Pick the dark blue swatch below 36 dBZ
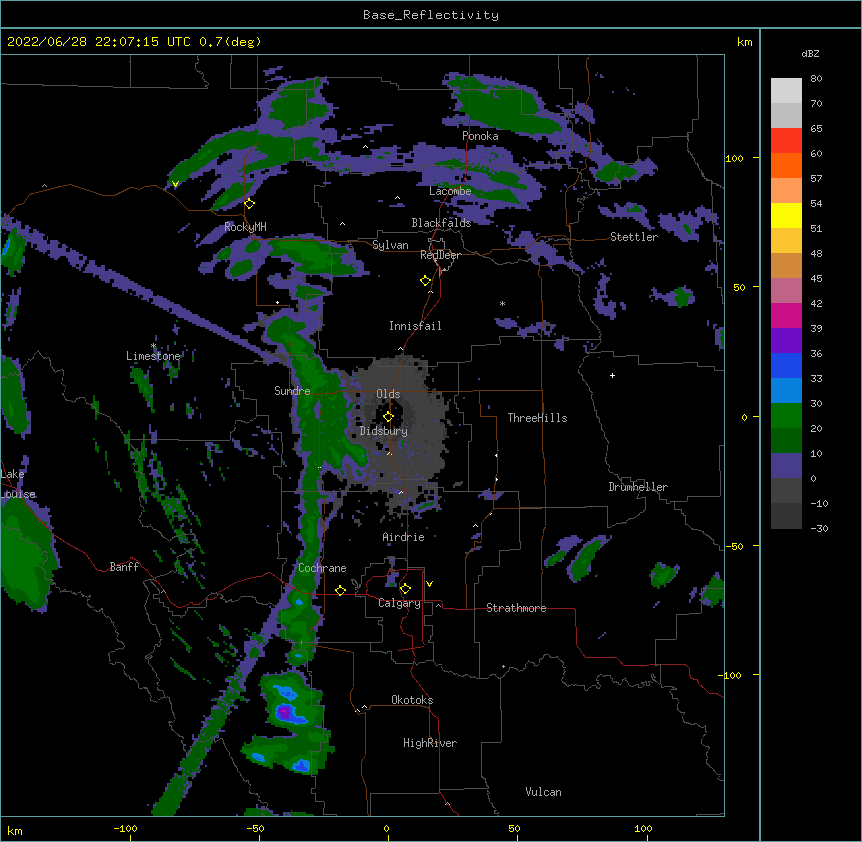The image size is (862, 842). pos(786,365)
